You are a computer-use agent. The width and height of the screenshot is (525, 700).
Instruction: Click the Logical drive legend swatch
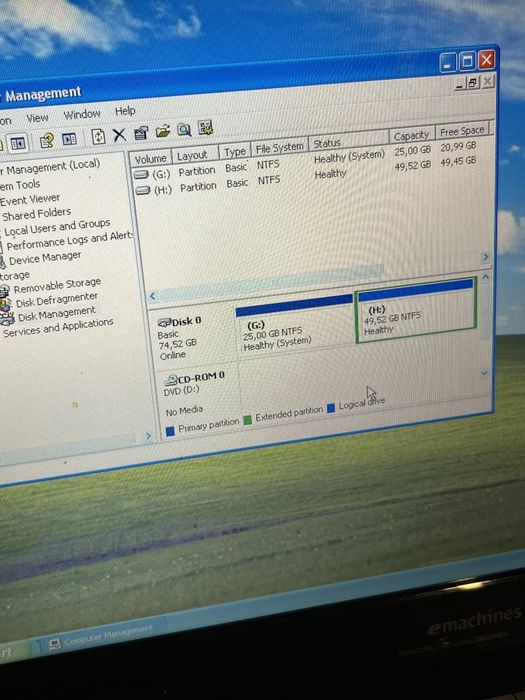point(331,408)
